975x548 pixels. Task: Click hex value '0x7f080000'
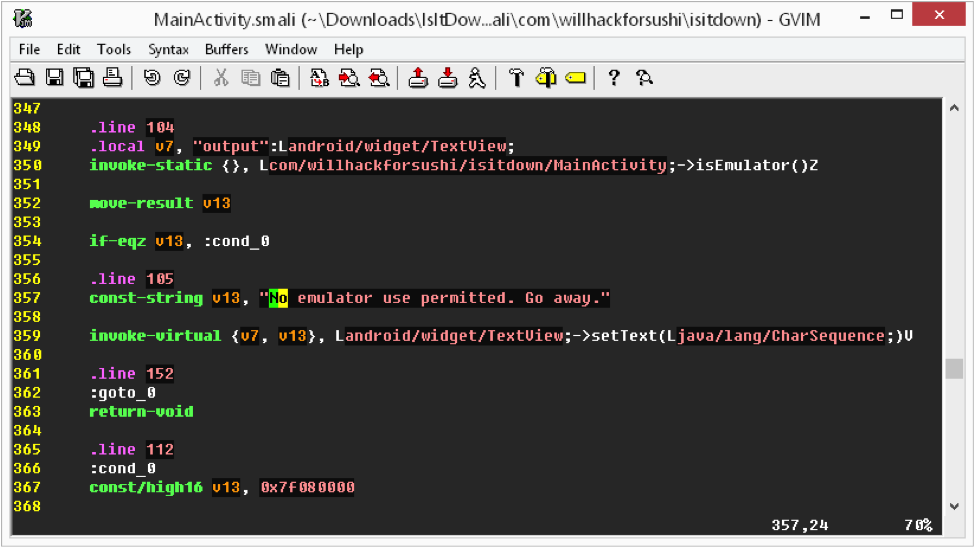pyautogui.click(x=308, y=488)
